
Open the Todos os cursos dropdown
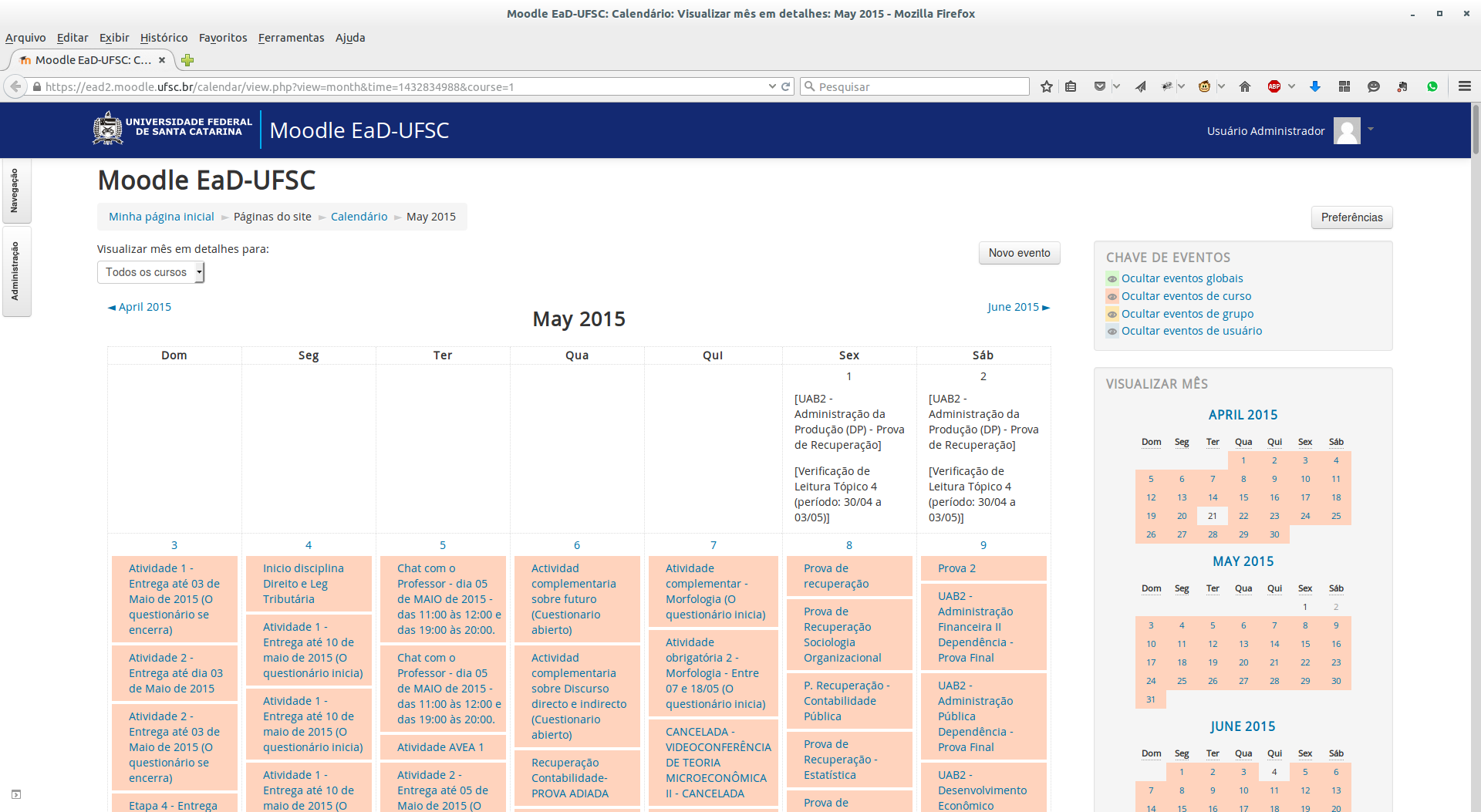(x=150, y=272)
